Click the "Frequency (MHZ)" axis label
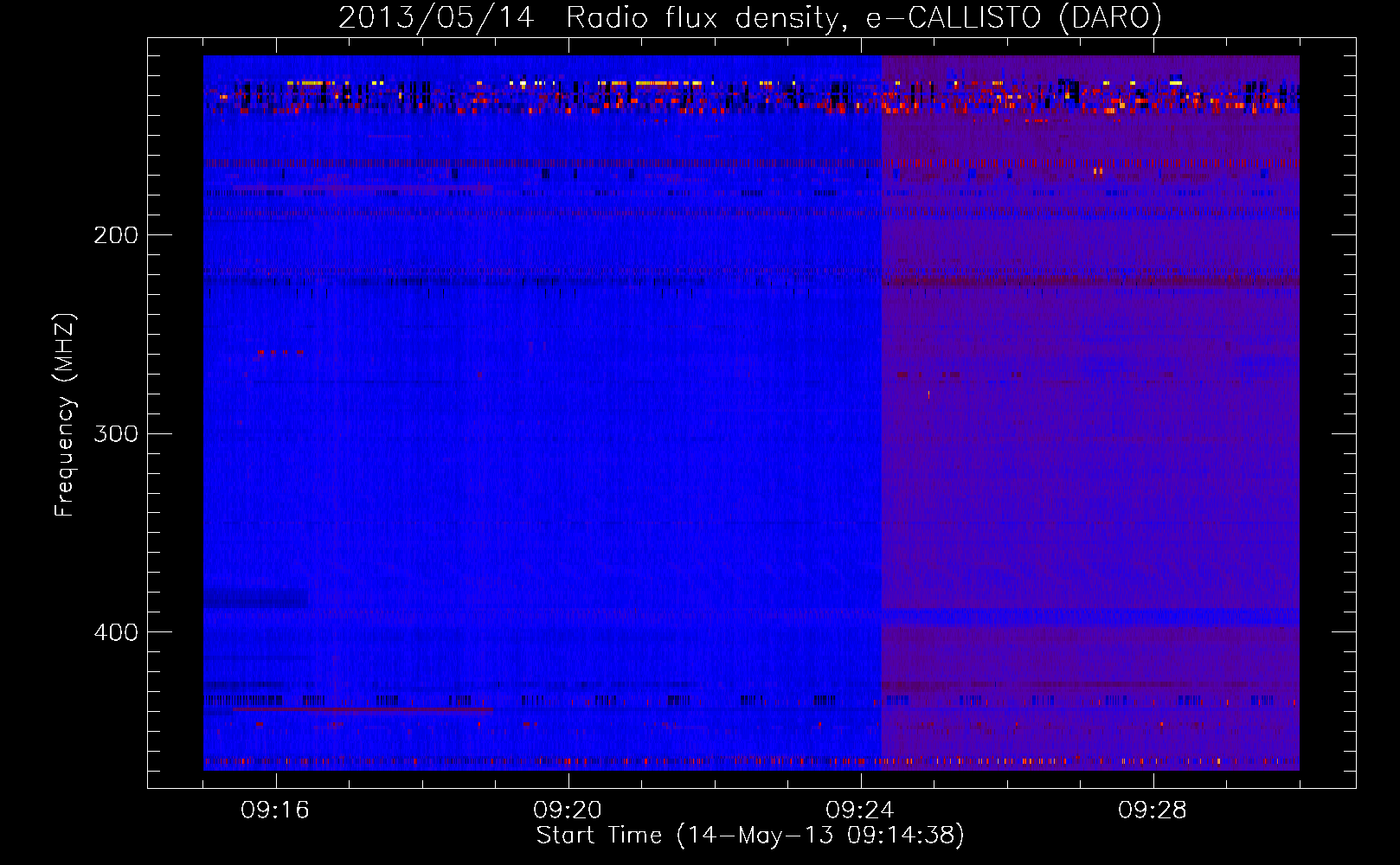The width and height of the screenshot is (1400, 865). [65, 415]
